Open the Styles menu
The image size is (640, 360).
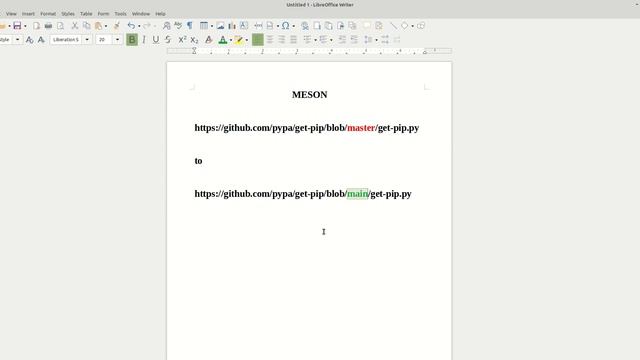pos(68,13)
